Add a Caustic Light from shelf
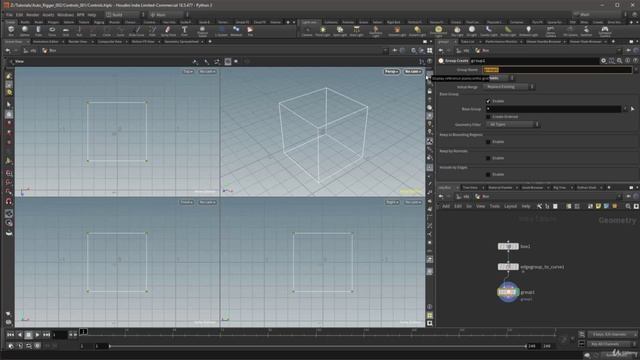640x360 pixels. tap(489, 31)
